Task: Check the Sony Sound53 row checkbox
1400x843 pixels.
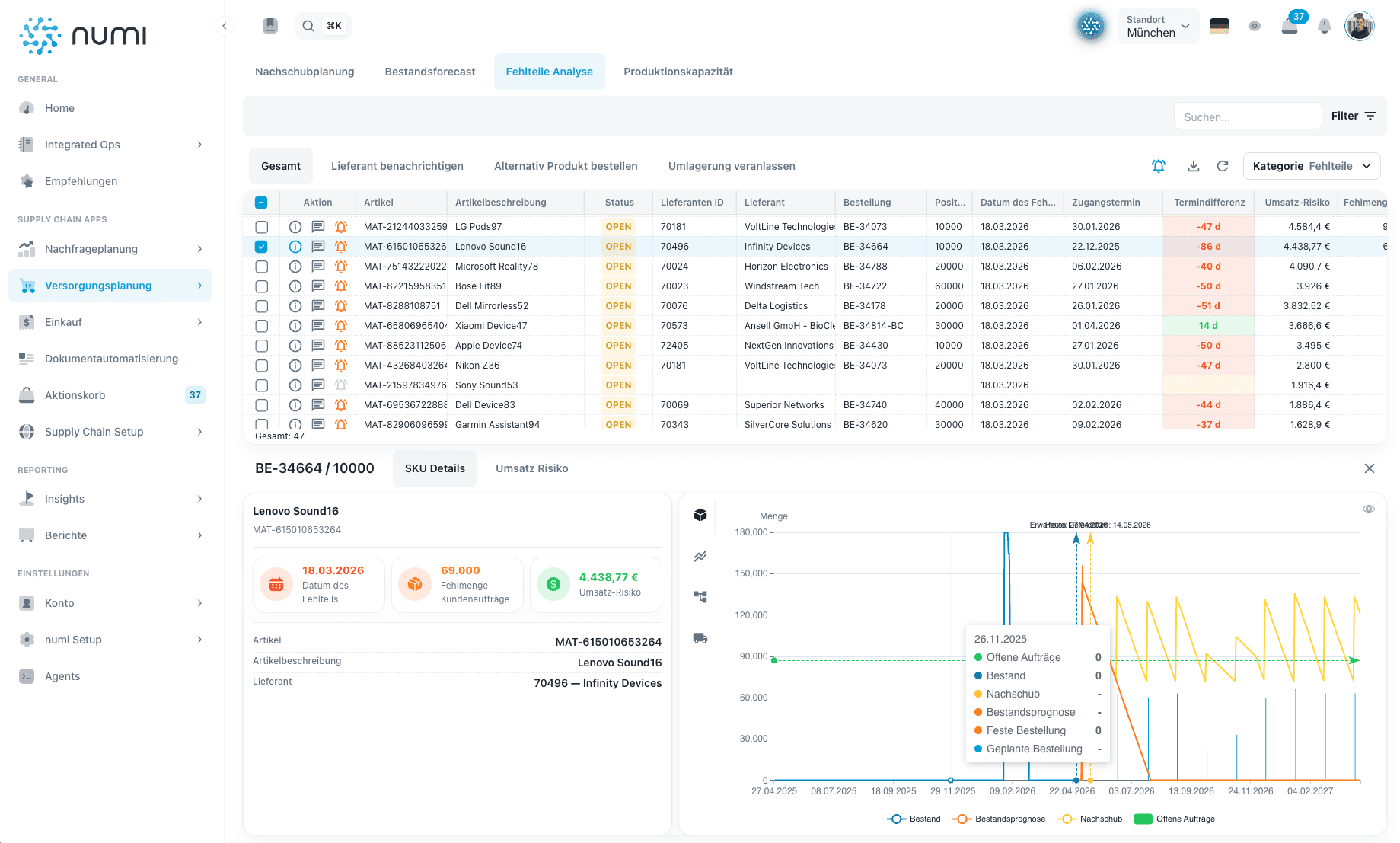Action: pos(261,385)
